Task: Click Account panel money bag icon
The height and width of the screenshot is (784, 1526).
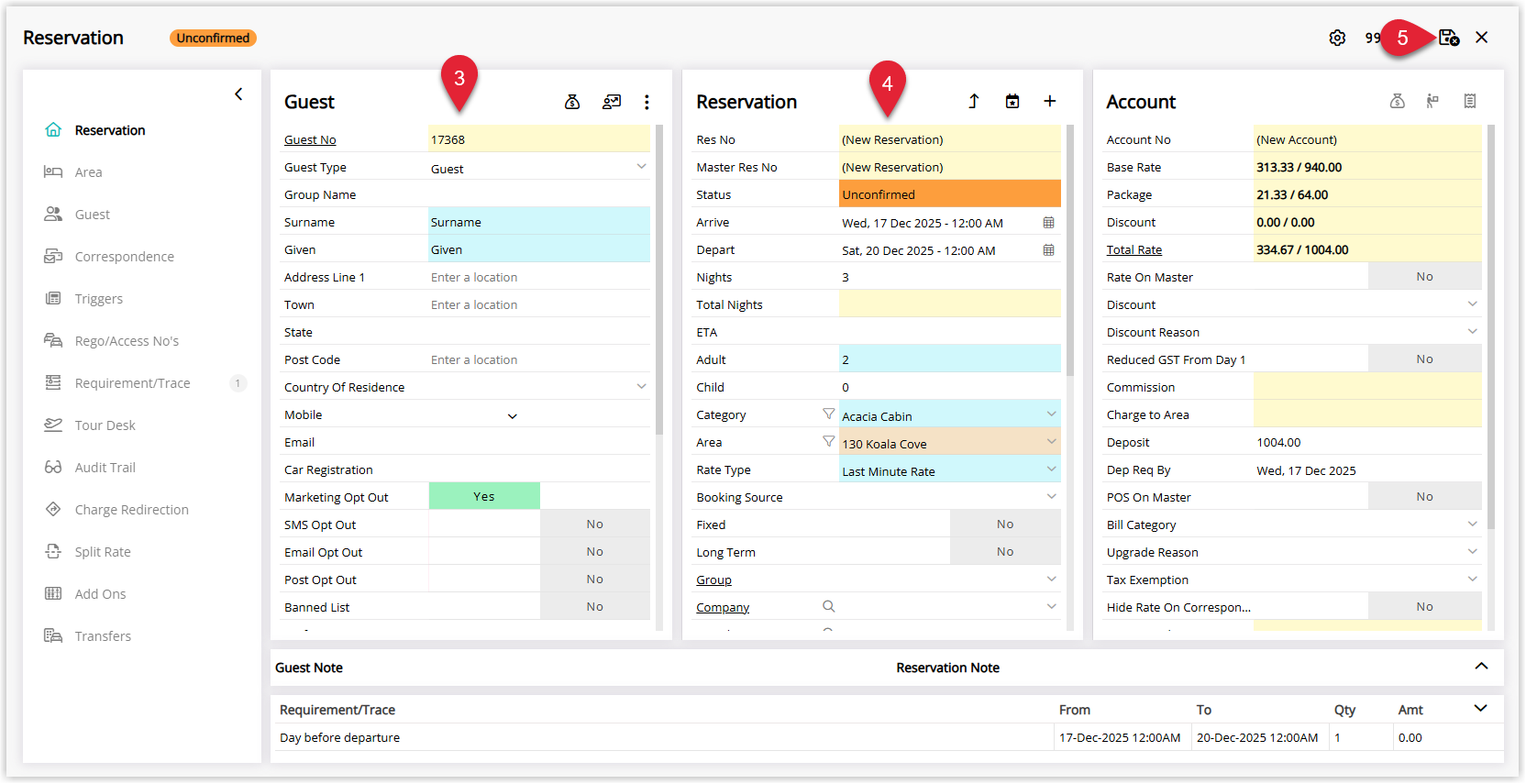Action: point(1398,101)
